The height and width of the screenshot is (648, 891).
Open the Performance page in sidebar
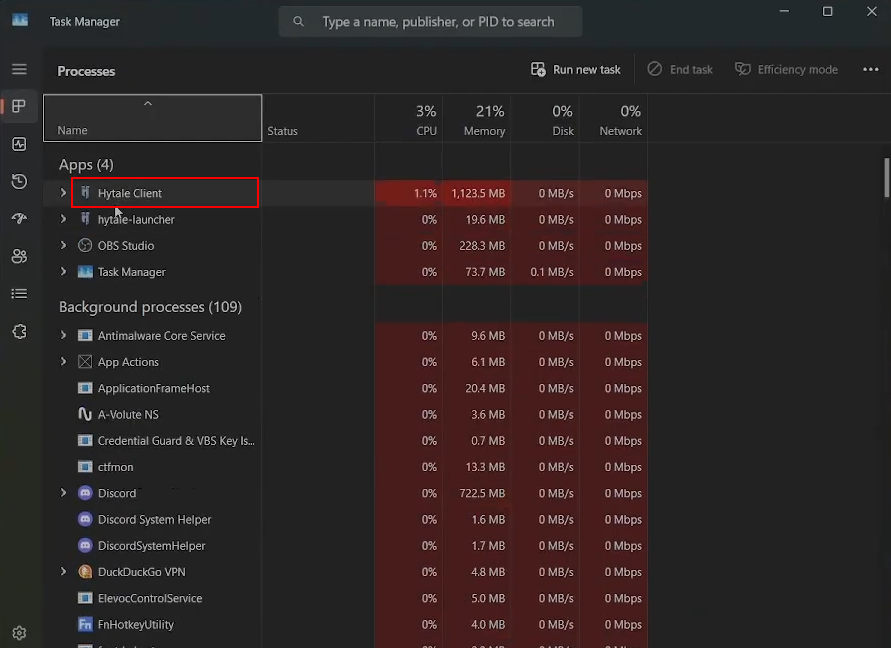point(19,144)
